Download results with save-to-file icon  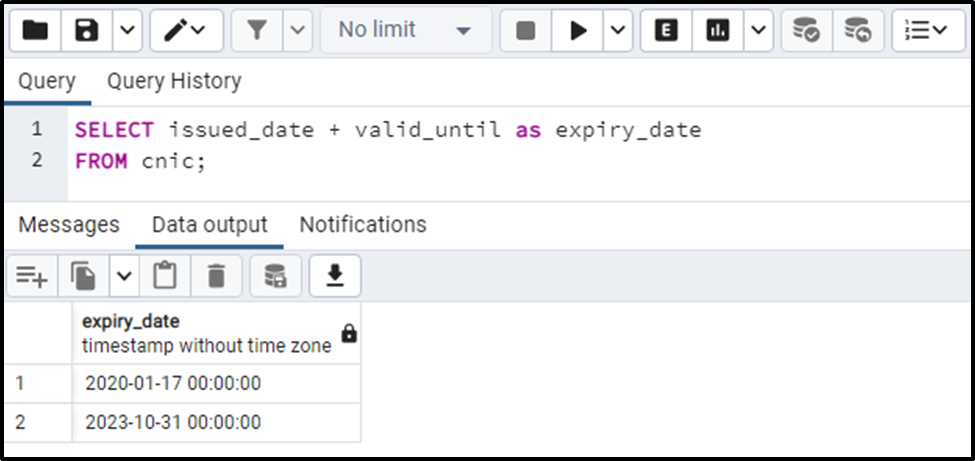[x=335, y=275]
